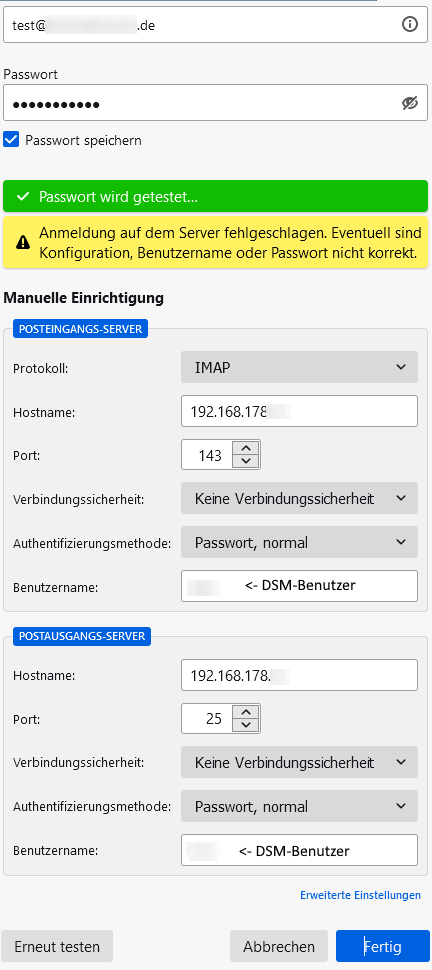Focus the outgoing server Hostname field
Viewport: 432px width, 970px height.
(300, 674)
